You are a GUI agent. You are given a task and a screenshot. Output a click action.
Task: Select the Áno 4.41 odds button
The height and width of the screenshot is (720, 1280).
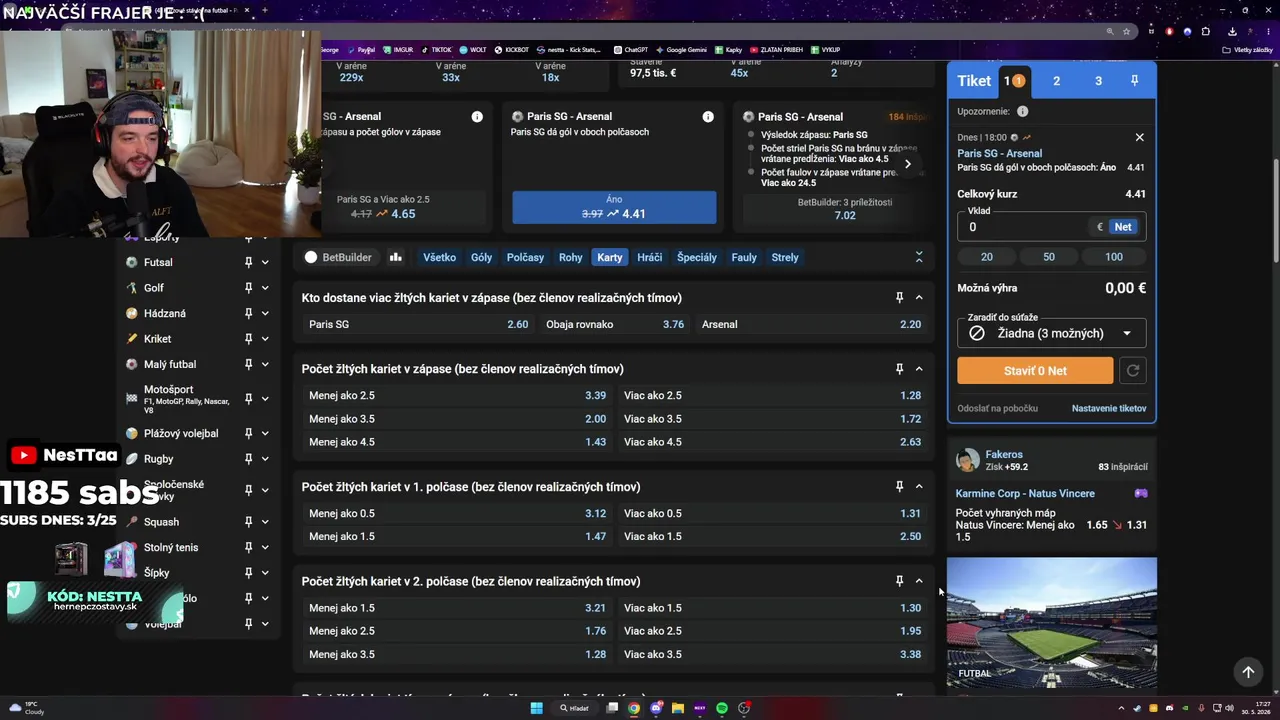[x=614, y=207]
